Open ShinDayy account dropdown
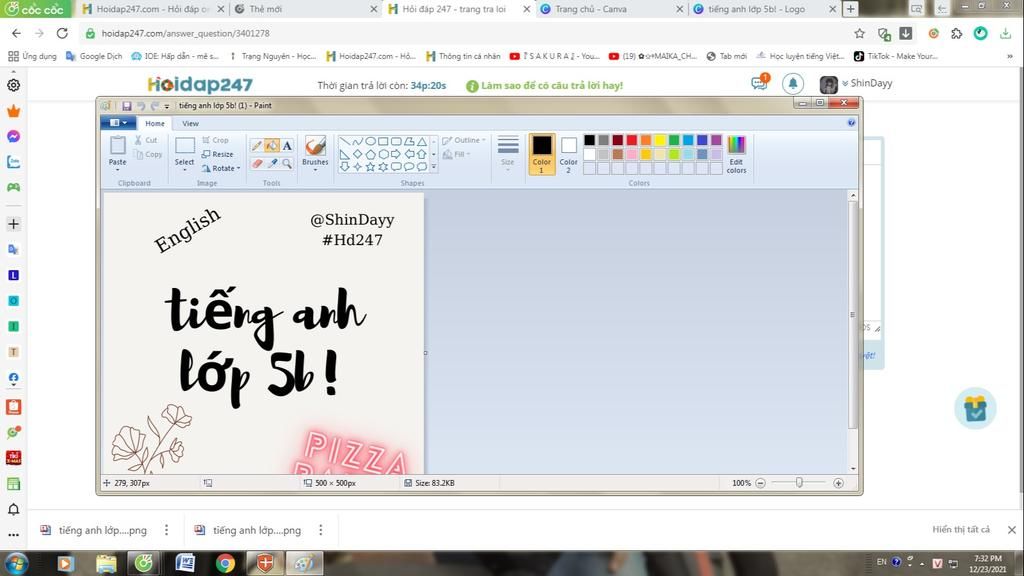 click(867, 83)
